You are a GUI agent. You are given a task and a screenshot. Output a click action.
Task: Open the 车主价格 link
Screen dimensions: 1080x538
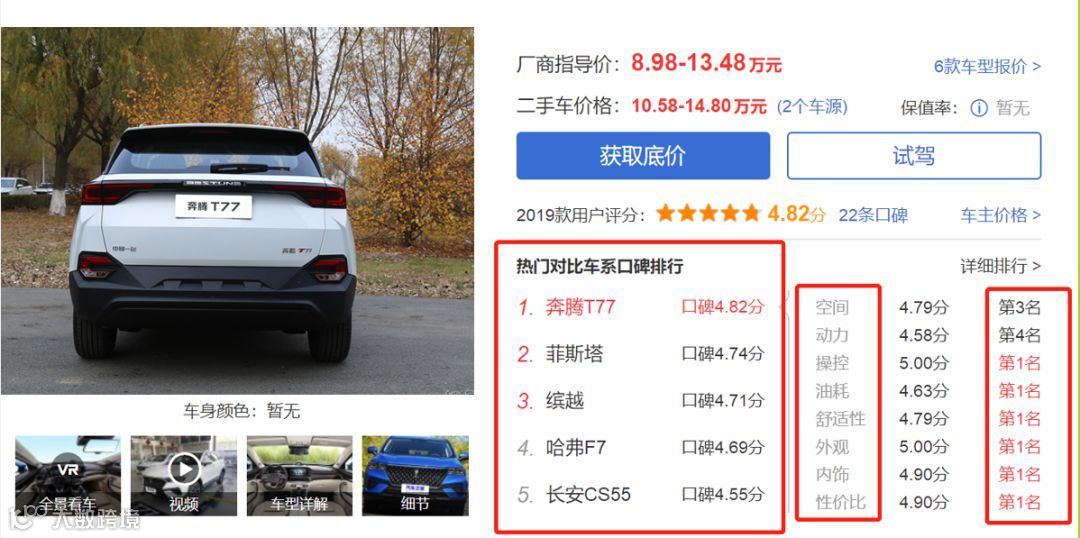click(x=1000, y=215)
